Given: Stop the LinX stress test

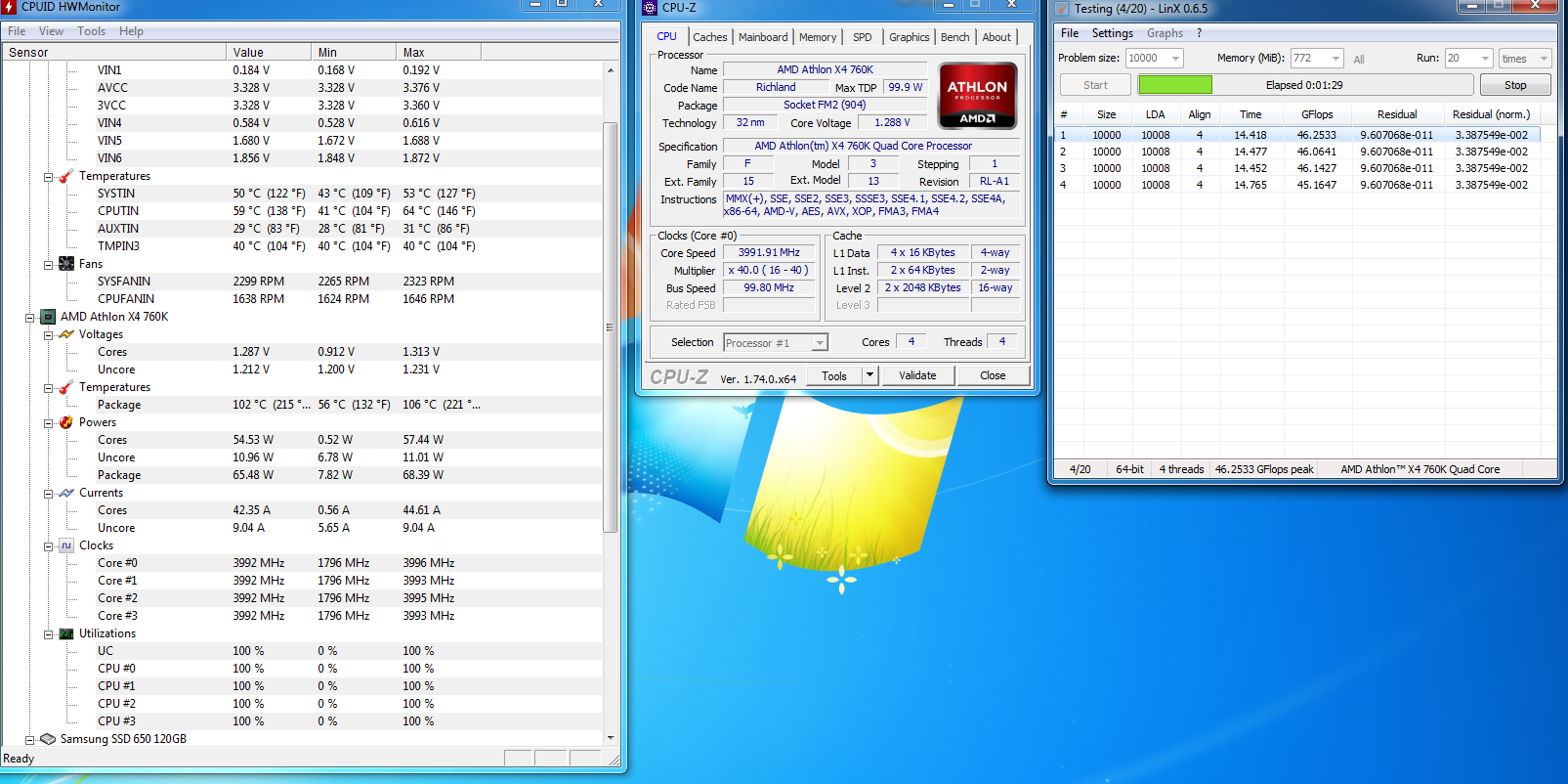Looking at the screenshot, I should [1515, 85].
